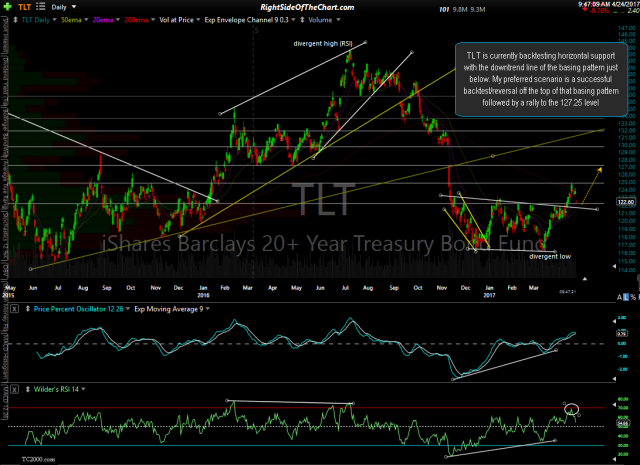Viewport: 640px width, 465px height.
Task: Click the -0.76% change value
Action: click(600, 11)
